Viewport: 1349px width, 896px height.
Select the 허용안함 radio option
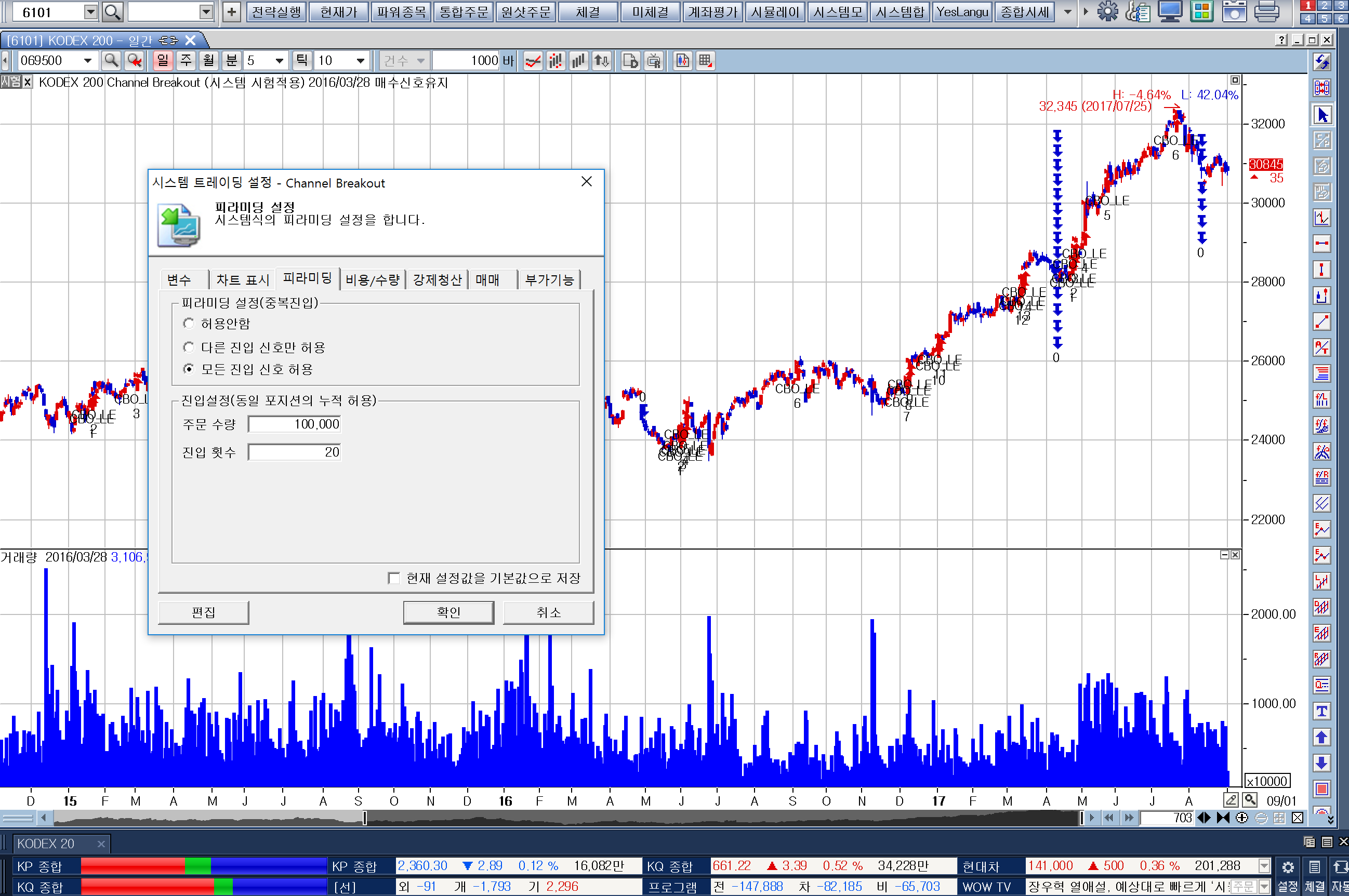(189, 324)
